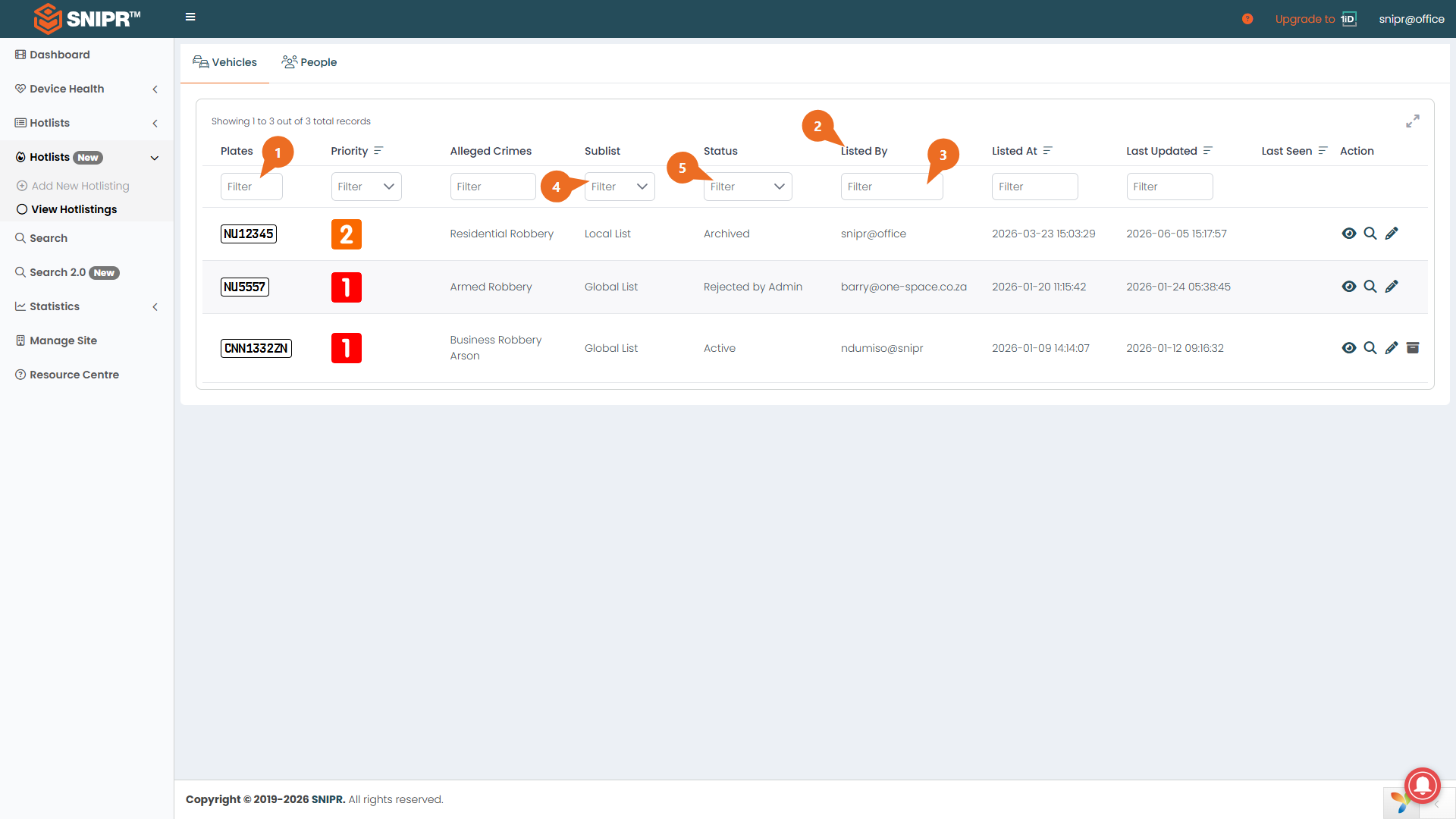The height and width of the screenshot is (819, 1456).
Task: Click red priority 1 badge for NU5557
Action: [x=347, y=287]
